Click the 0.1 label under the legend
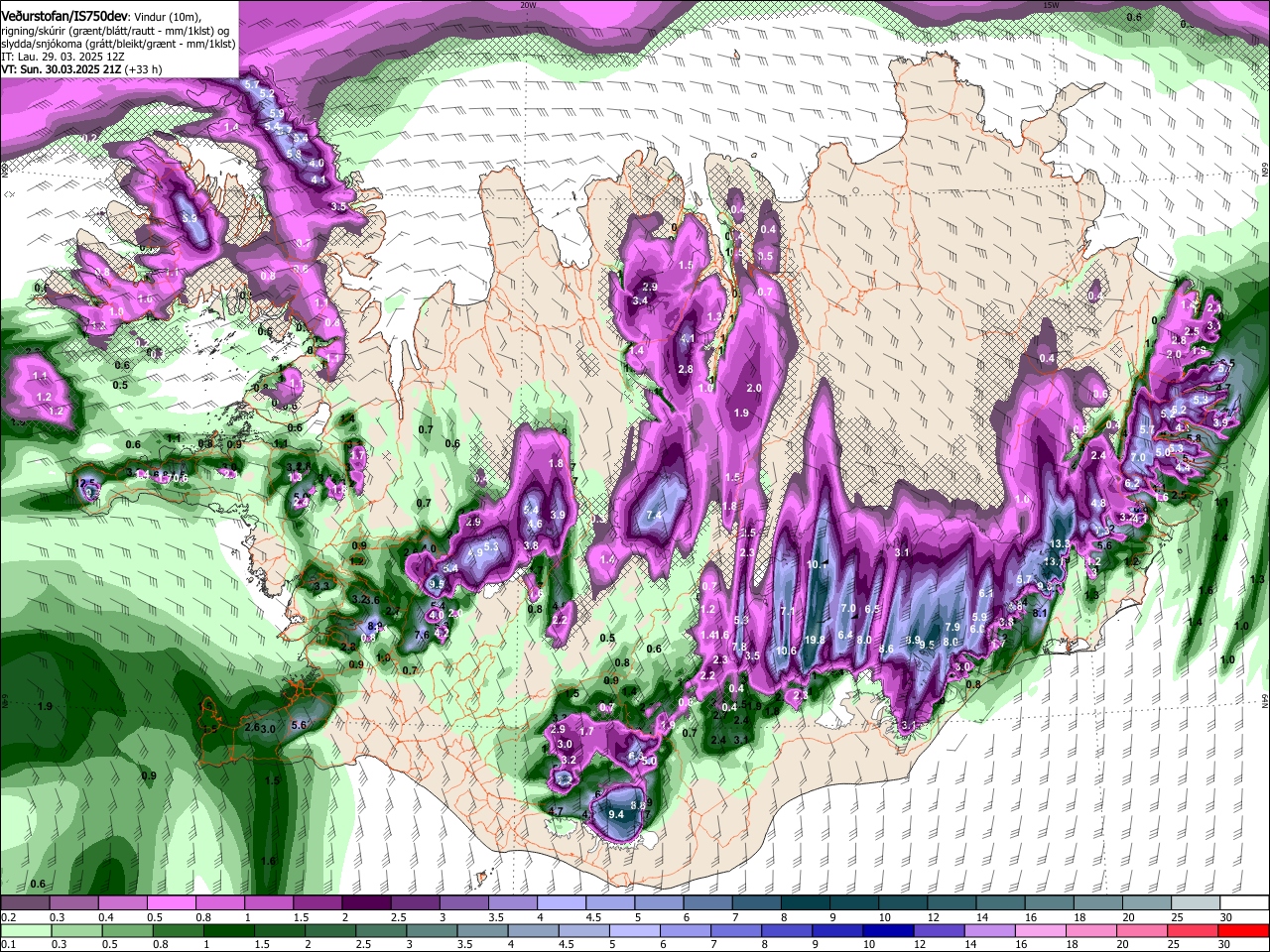 pyautogui.click(x=9, y=944)
